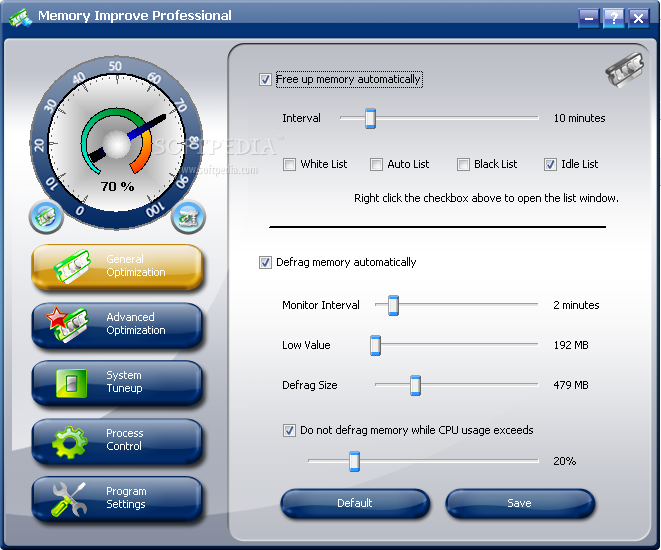Click the free memory Interval slider thumb
This screenshot has width=661, height=550.
coord(371,118)
